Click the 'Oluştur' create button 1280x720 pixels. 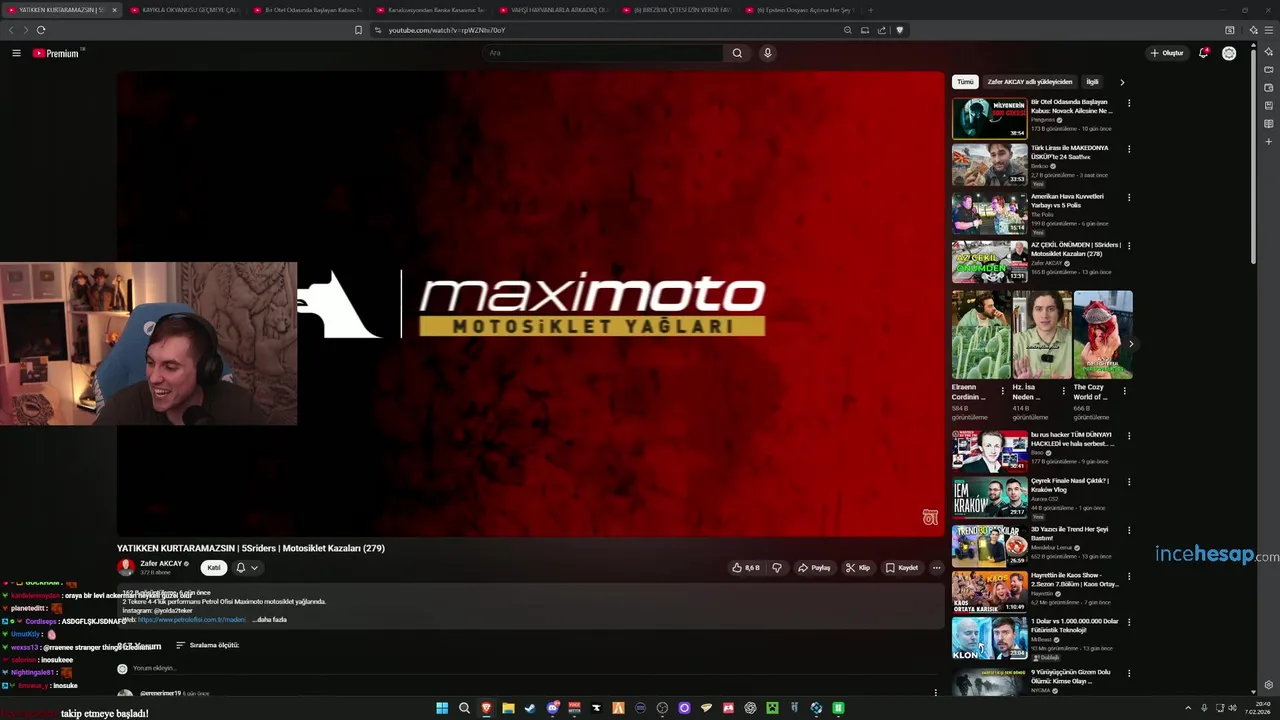(1167, 53)
